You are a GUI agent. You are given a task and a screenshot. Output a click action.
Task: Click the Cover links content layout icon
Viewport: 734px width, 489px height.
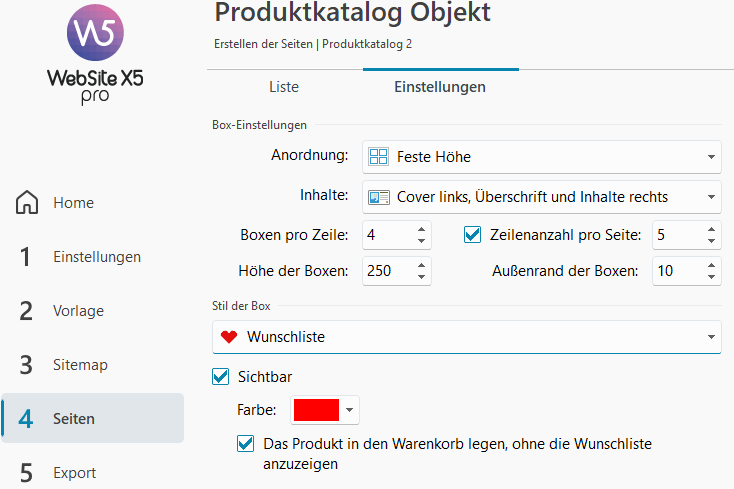point(379,197)
